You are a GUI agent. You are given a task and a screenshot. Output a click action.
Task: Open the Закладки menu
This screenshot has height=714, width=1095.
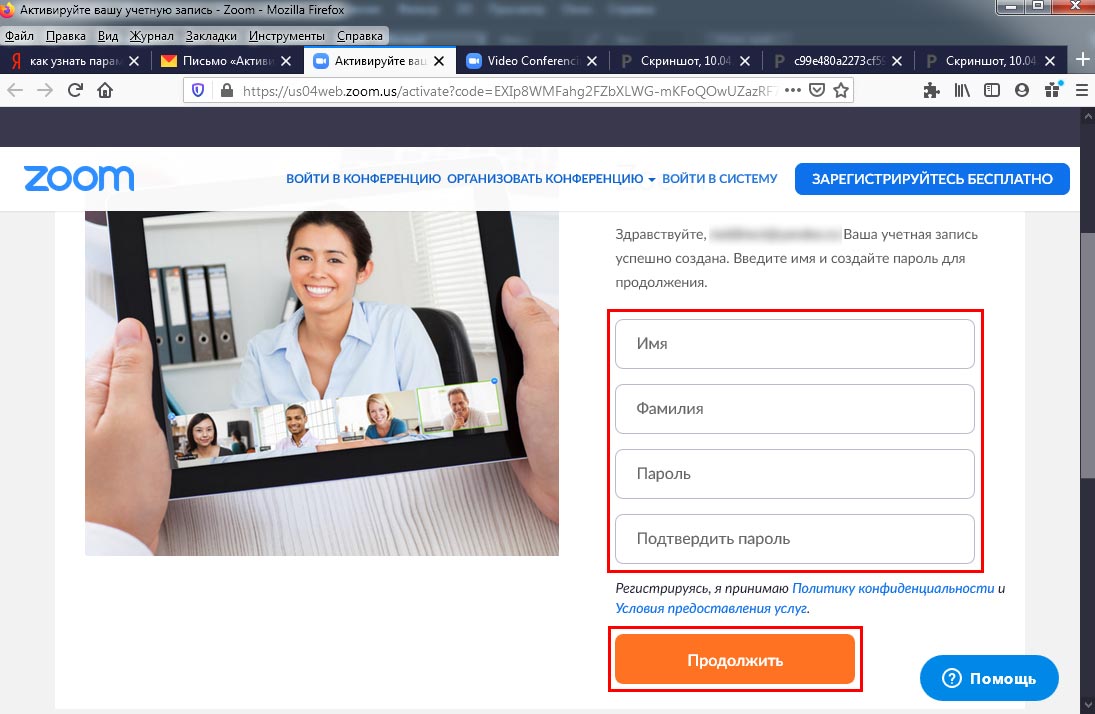pyautogui.click(x=210, y=36)
